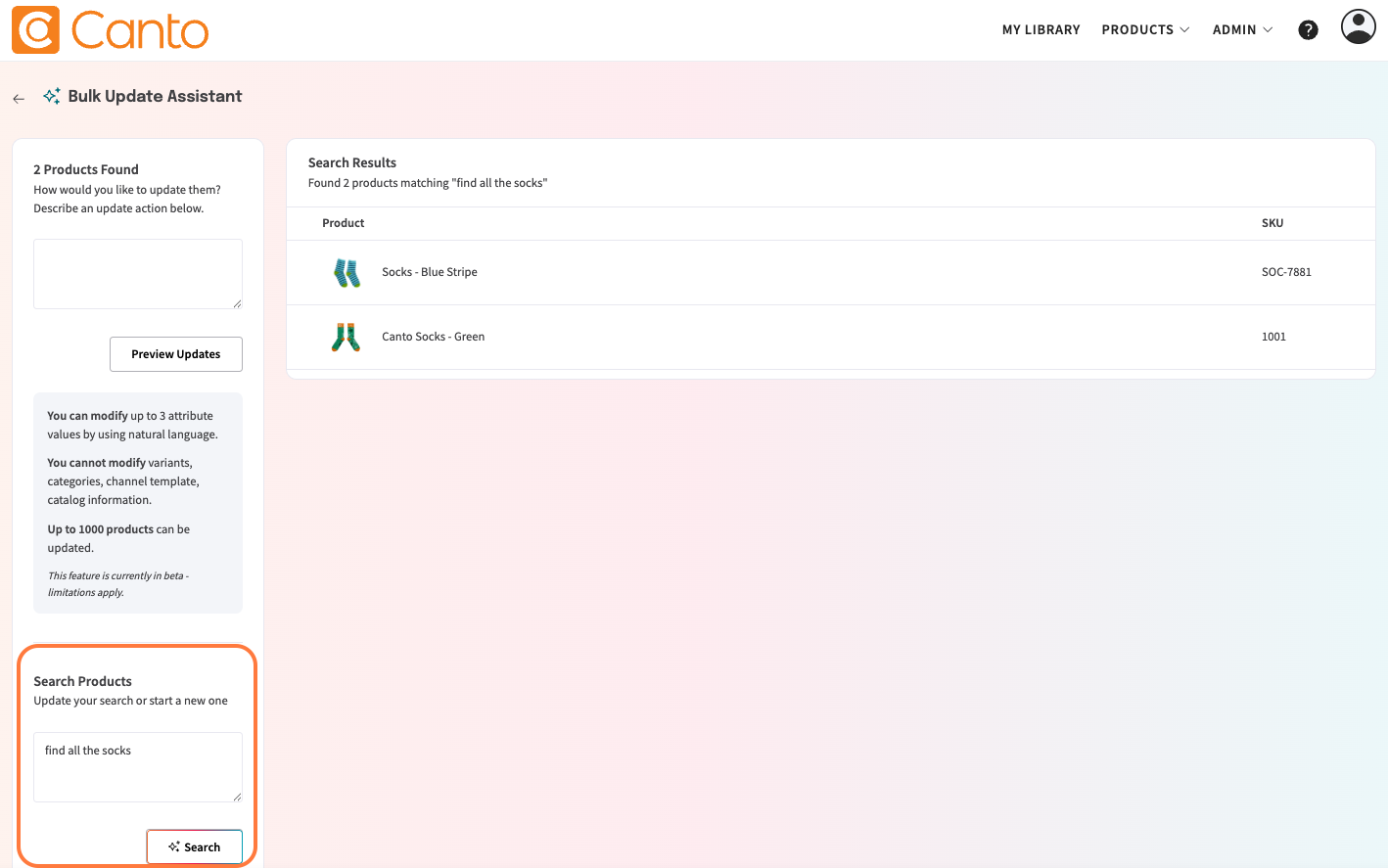Click the '2 Products Found' heading
Image resolution: width=1388 pixels, height=868 pixels.
[x=86, y=169]
